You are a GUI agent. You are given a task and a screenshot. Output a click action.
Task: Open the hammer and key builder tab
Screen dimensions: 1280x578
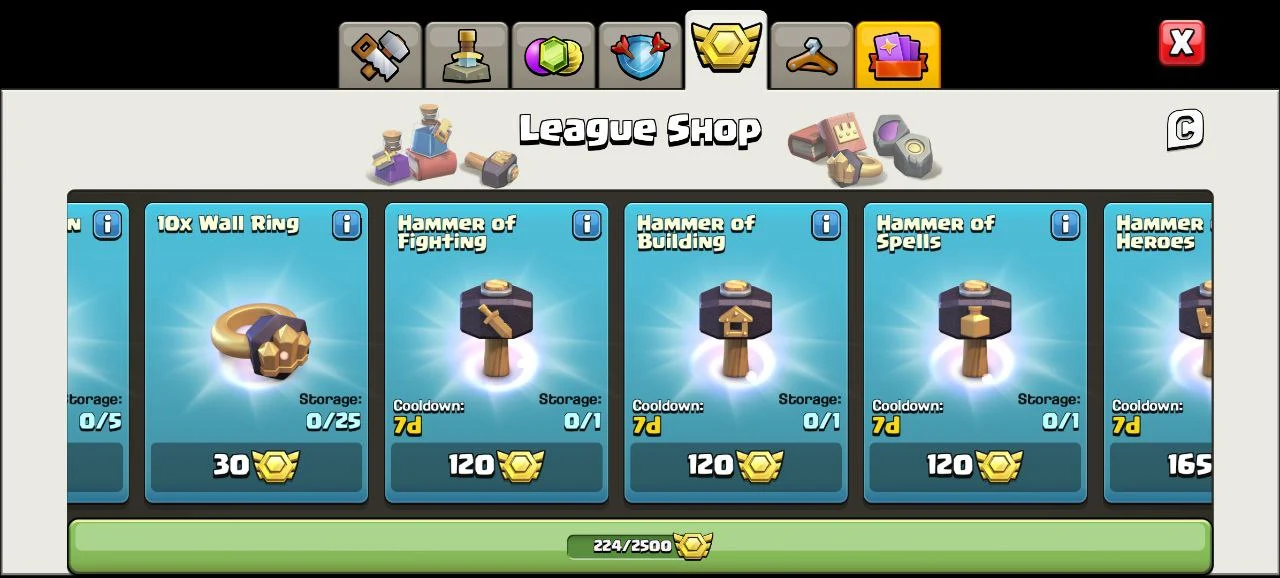point(380,56)
